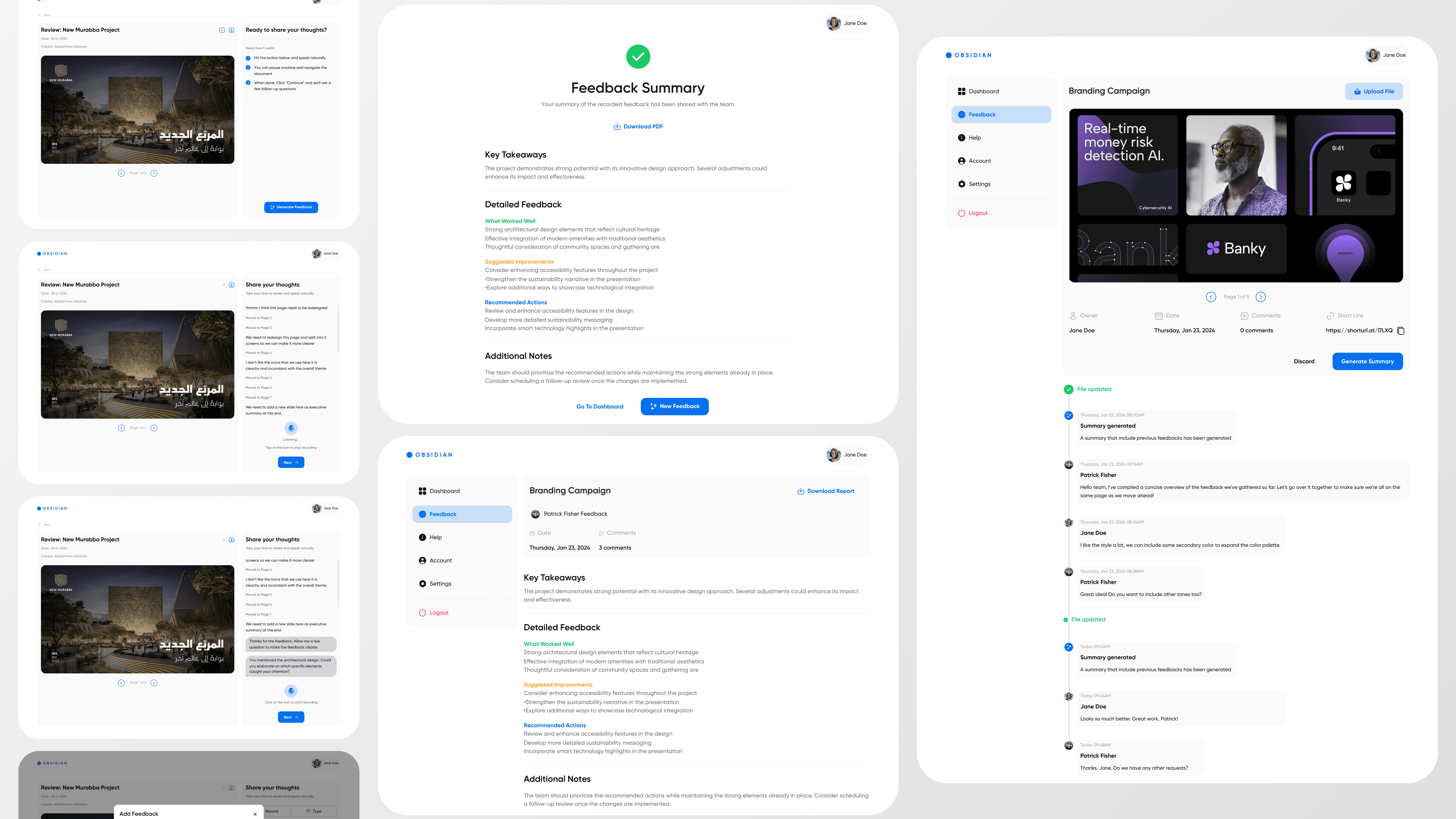Download the Murabba review in top-left card
Viewport: 1456px width, 819px height.
coord(231,31)
